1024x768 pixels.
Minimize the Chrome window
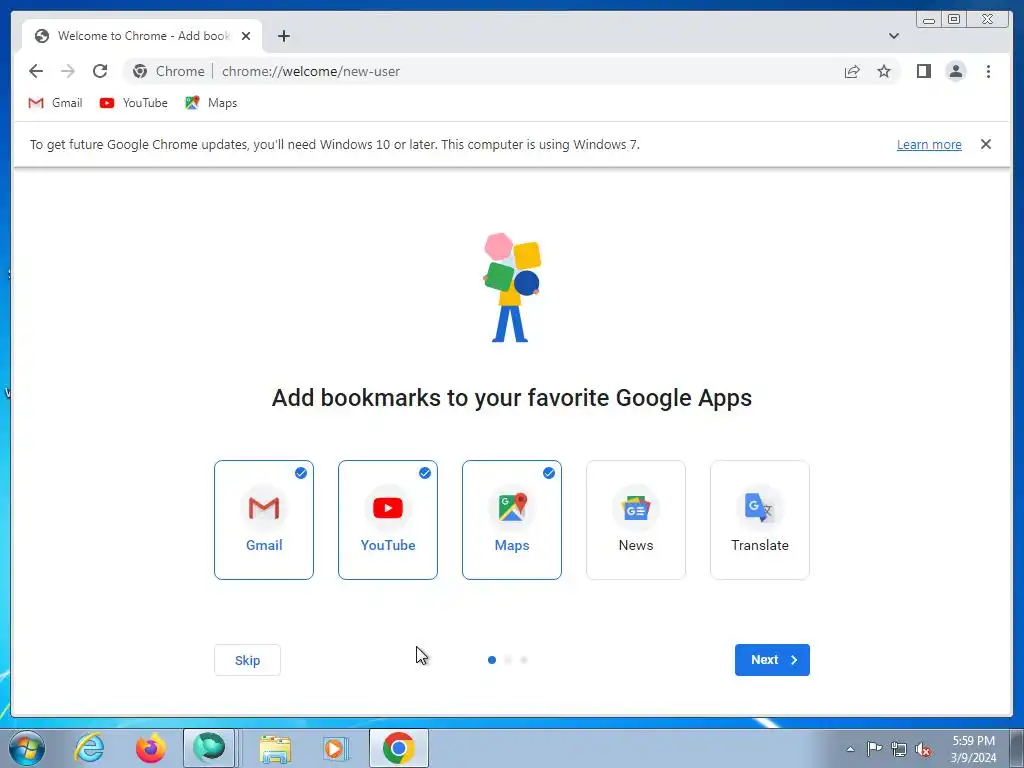[x=929, y=20]
